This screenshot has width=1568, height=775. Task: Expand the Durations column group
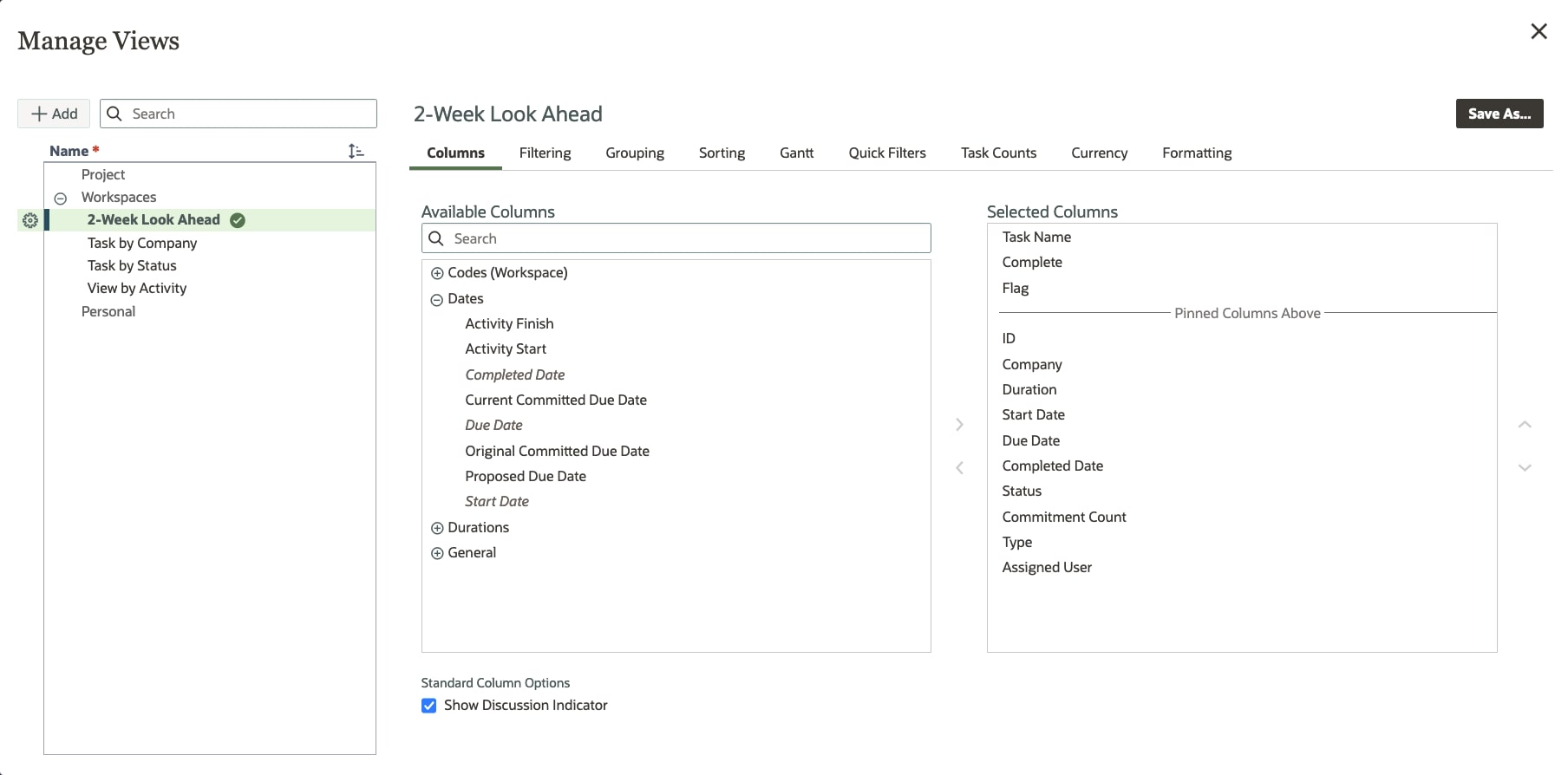[x=437, y=528]
